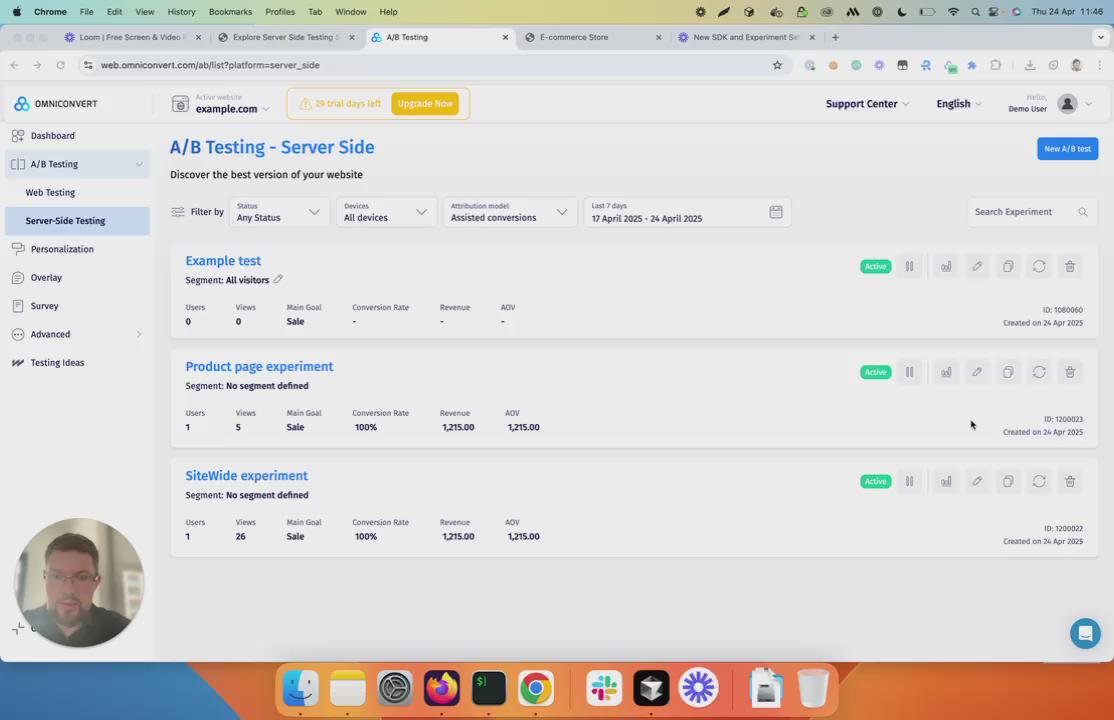Duplicate the Example test experiment
The height and width of the screenshot is (720, 1114).
tap(1007, 267)
